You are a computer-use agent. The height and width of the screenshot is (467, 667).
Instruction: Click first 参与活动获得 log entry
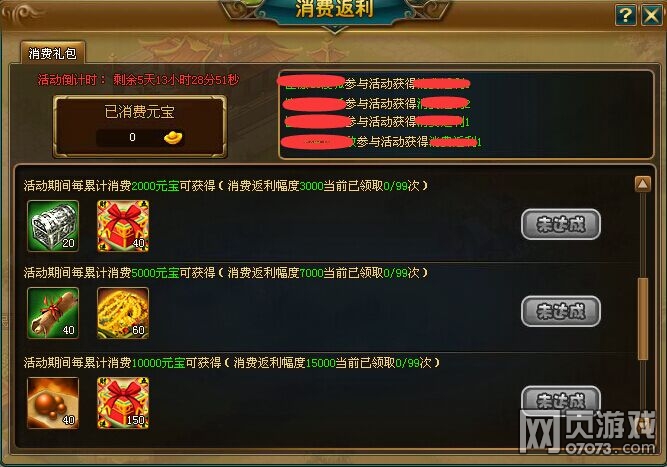(373, 83)
